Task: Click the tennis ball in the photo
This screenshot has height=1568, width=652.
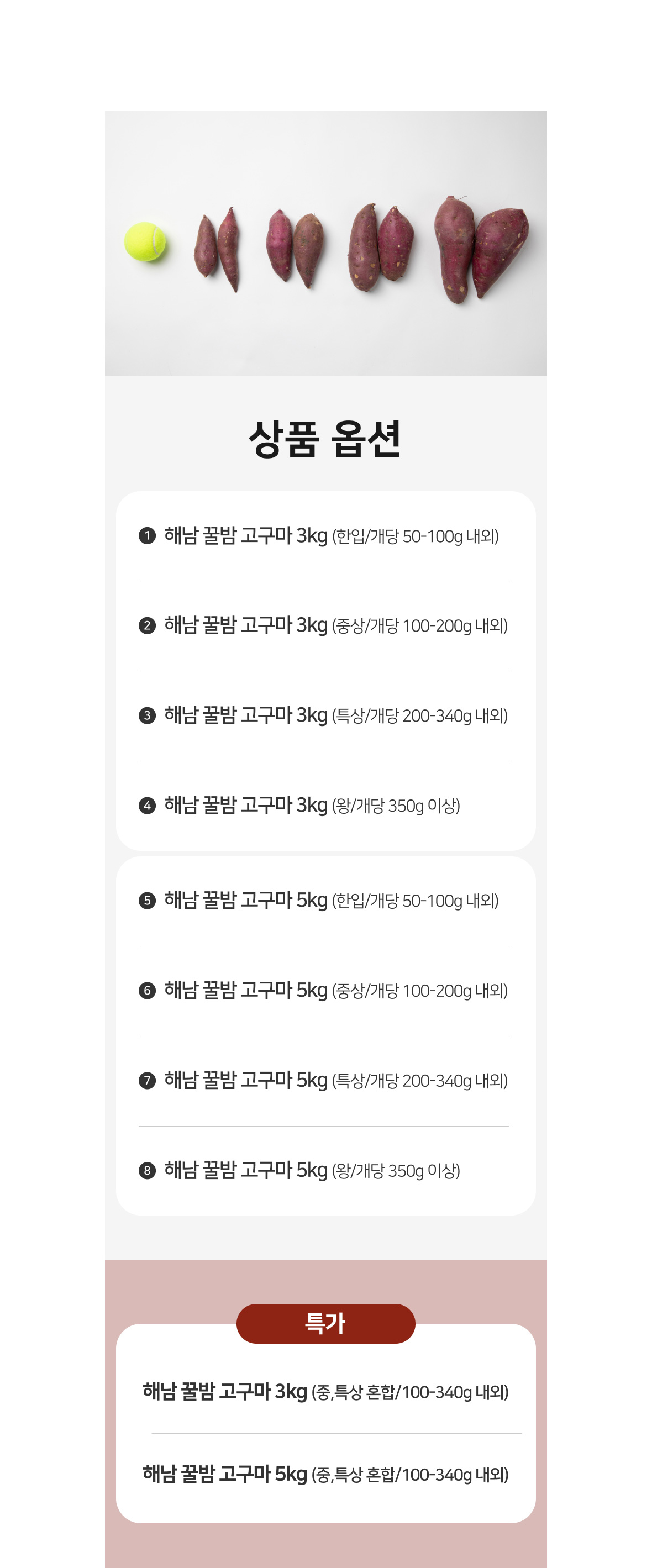Action: 145,241
